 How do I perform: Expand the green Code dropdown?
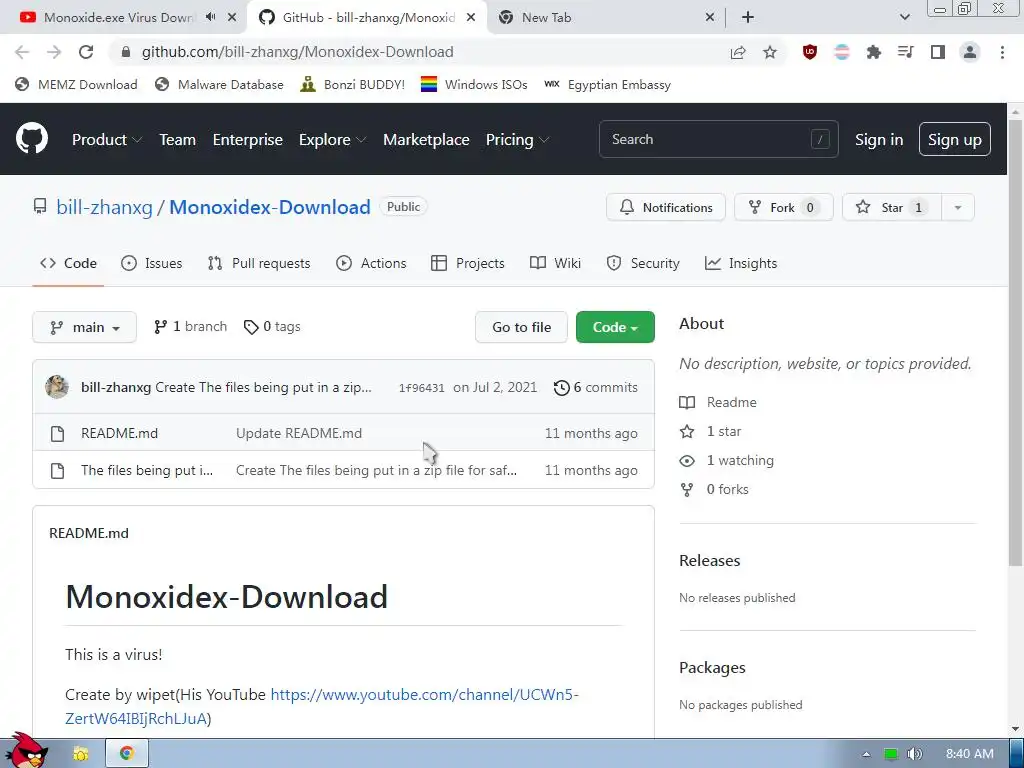coord(615,327)
